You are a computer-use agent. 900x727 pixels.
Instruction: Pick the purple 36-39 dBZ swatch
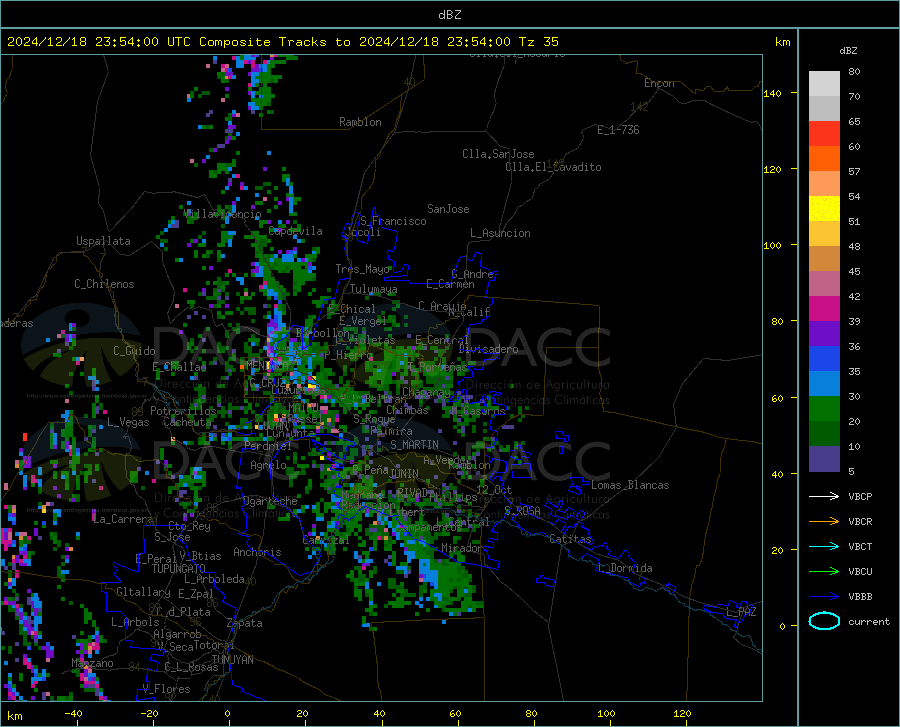[x=824, y=334]
